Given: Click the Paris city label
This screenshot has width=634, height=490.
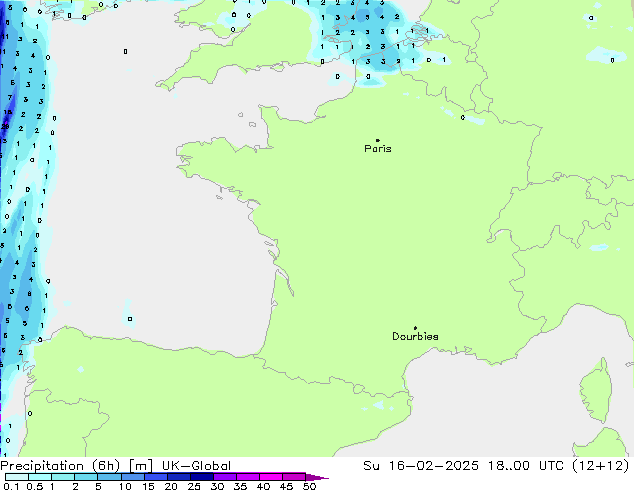Looking at the screenshot, I should click(378, 149).
